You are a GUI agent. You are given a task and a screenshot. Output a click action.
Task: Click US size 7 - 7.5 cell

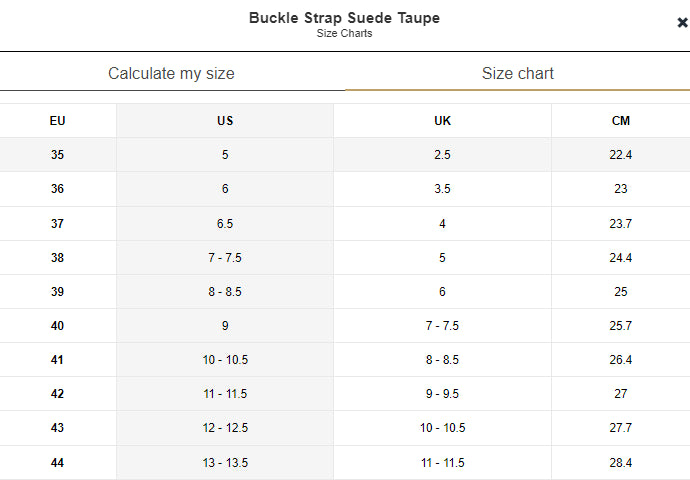pos(225,258)
